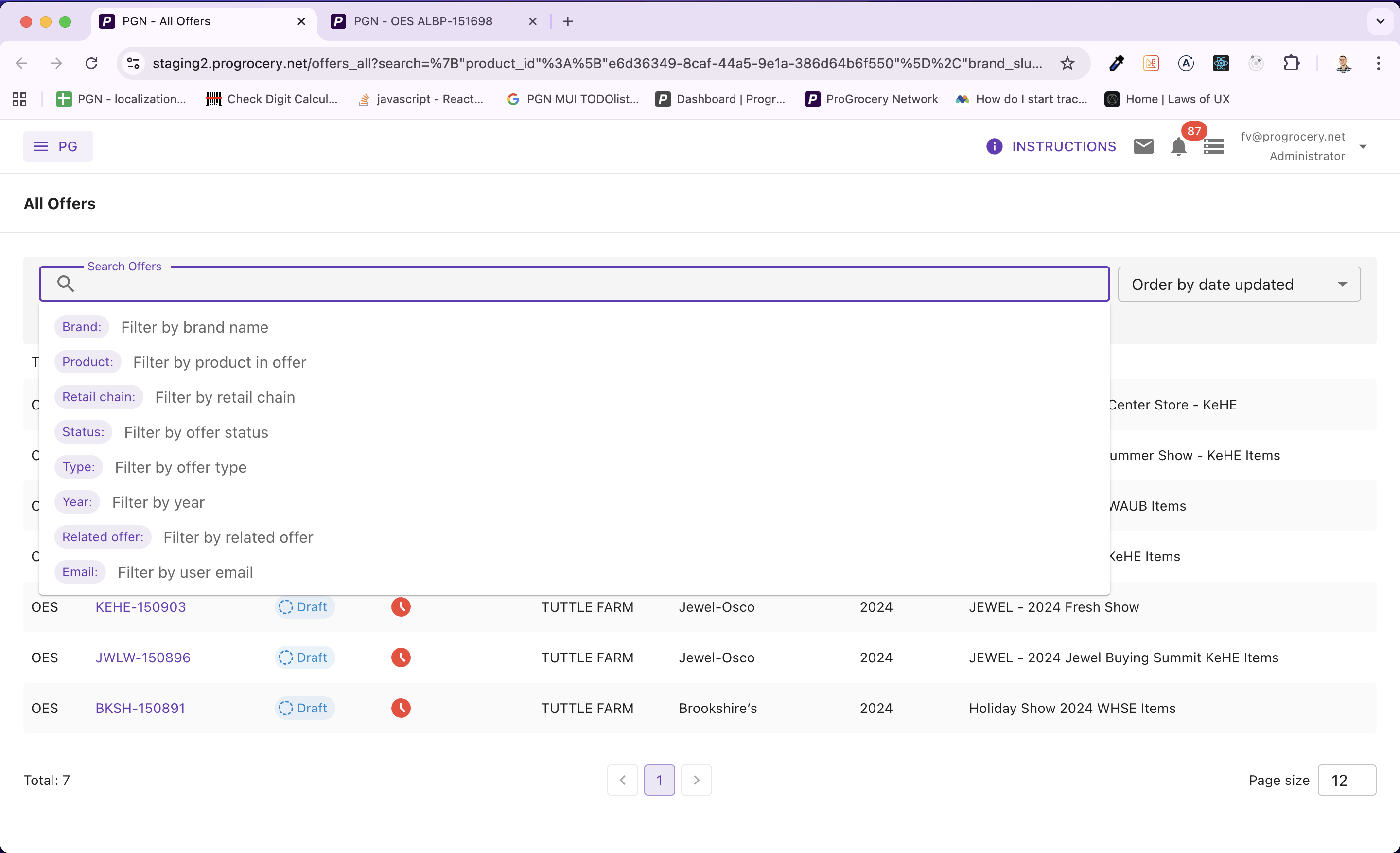Click the red clock icon on KEHE-150903 row
The width and height of the screenshot is (1400, 853).
point(401,607)
